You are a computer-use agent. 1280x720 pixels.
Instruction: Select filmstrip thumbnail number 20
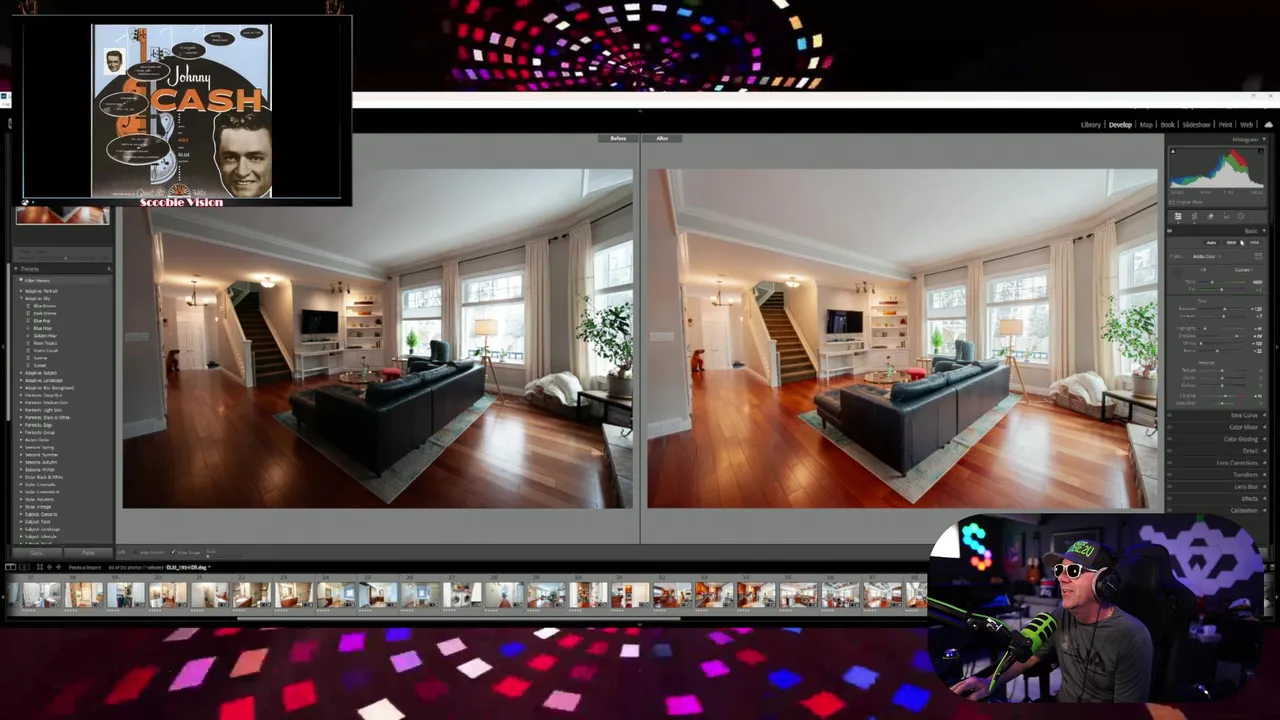tap(168, 595)
